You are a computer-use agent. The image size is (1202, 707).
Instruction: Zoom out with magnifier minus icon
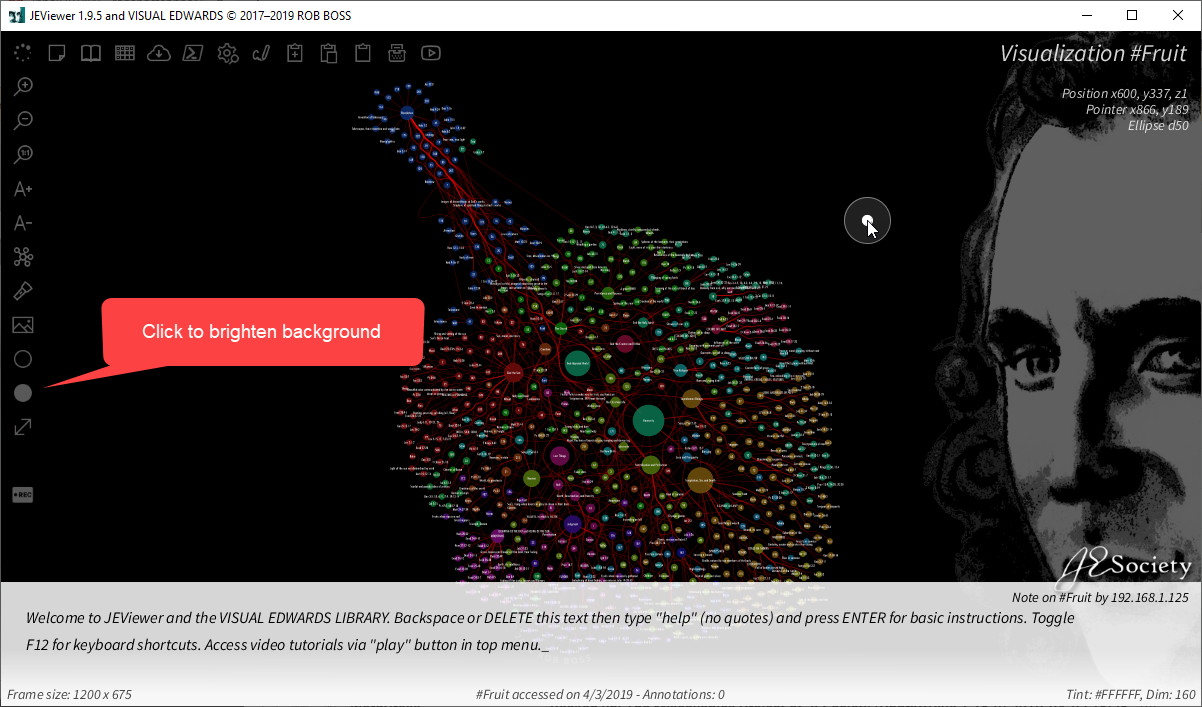[23, 121]
